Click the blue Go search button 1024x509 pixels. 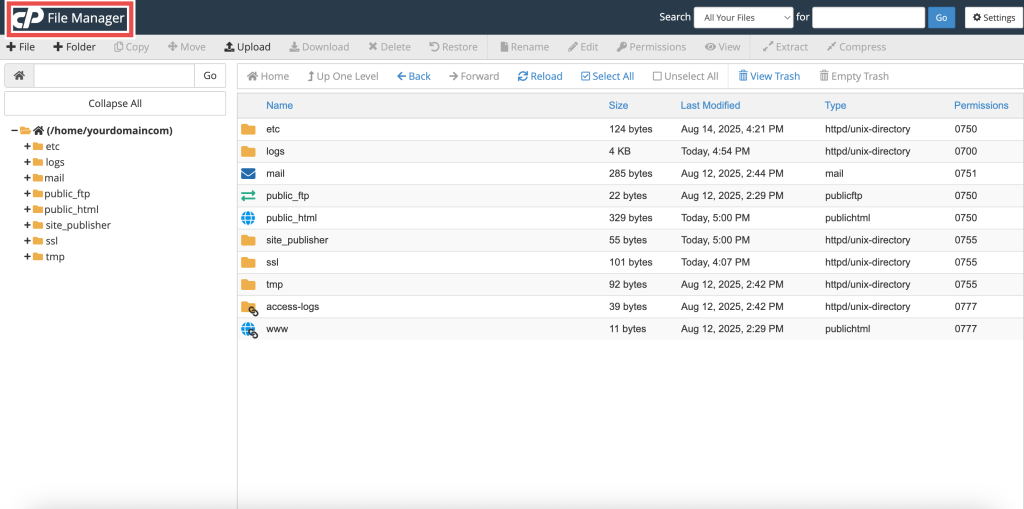(941, 18)
